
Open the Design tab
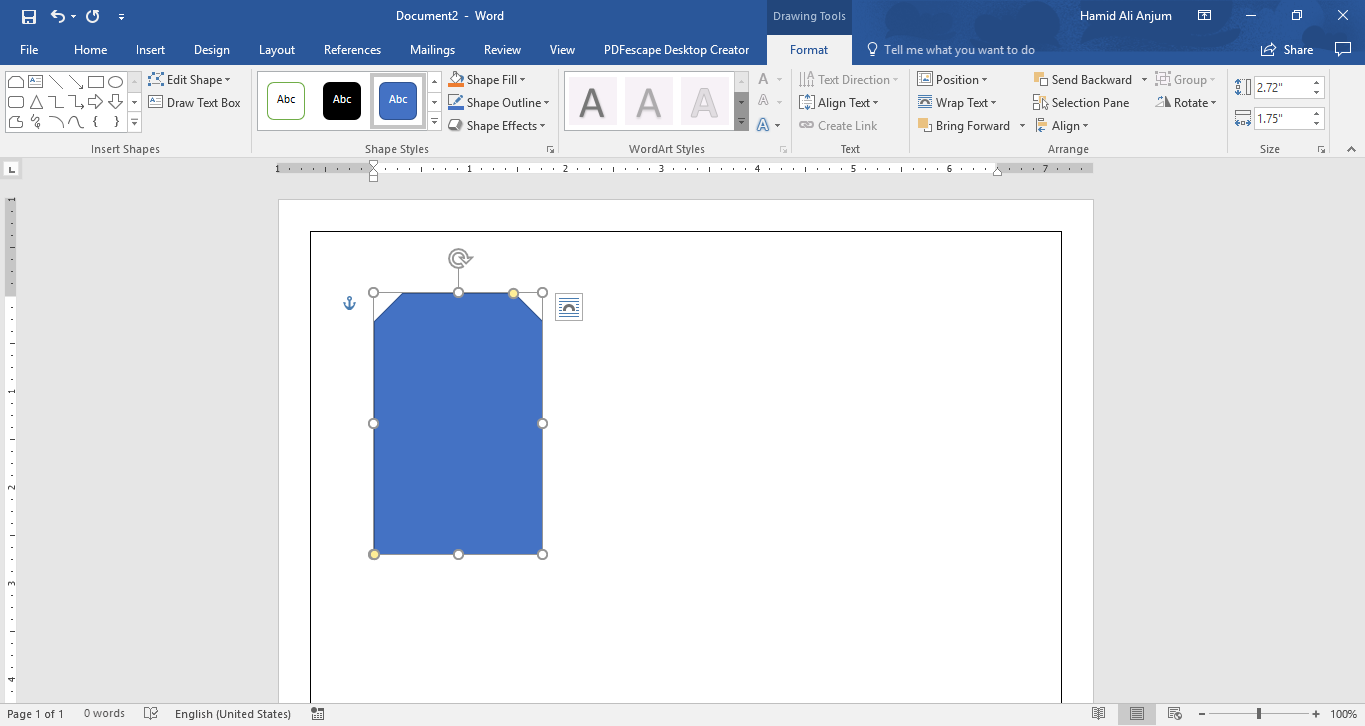tap(211, 49)
